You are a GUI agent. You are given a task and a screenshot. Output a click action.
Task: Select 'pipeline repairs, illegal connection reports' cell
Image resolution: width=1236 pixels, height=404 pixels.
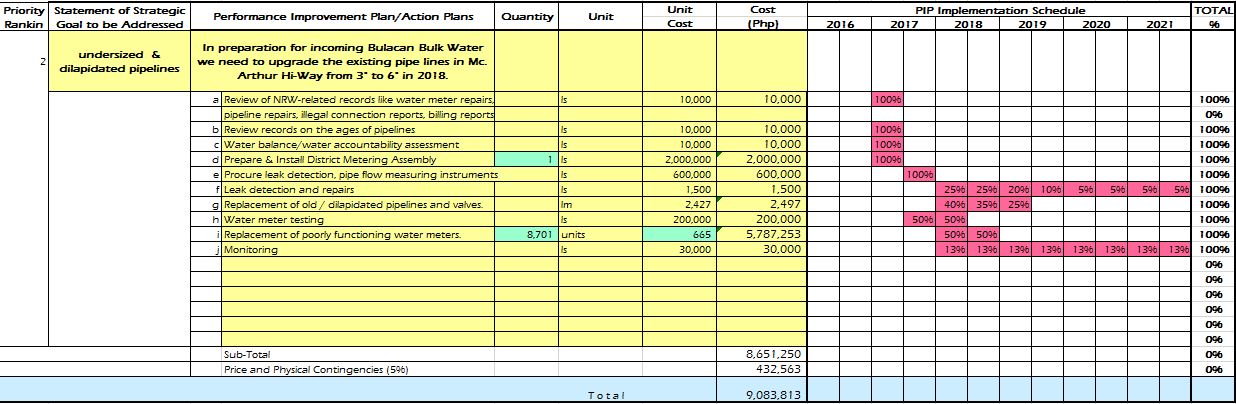pos(358,115)
